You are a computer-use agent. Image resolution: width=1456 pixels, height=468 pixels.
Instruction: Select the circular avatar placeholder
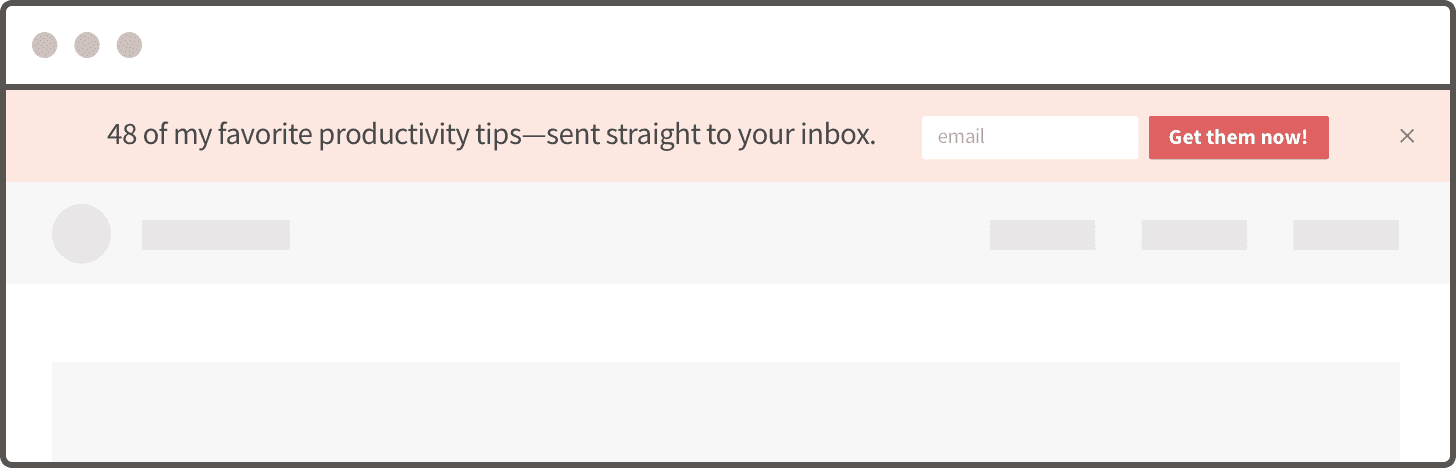click(81, 234)
